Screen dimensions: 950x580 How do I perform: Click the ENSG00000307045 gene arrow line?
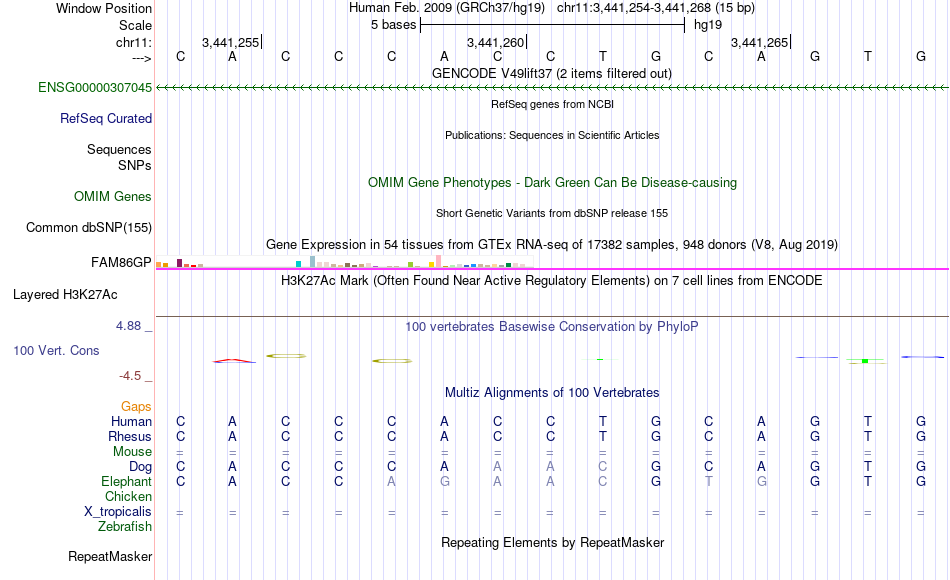[553, 88]
